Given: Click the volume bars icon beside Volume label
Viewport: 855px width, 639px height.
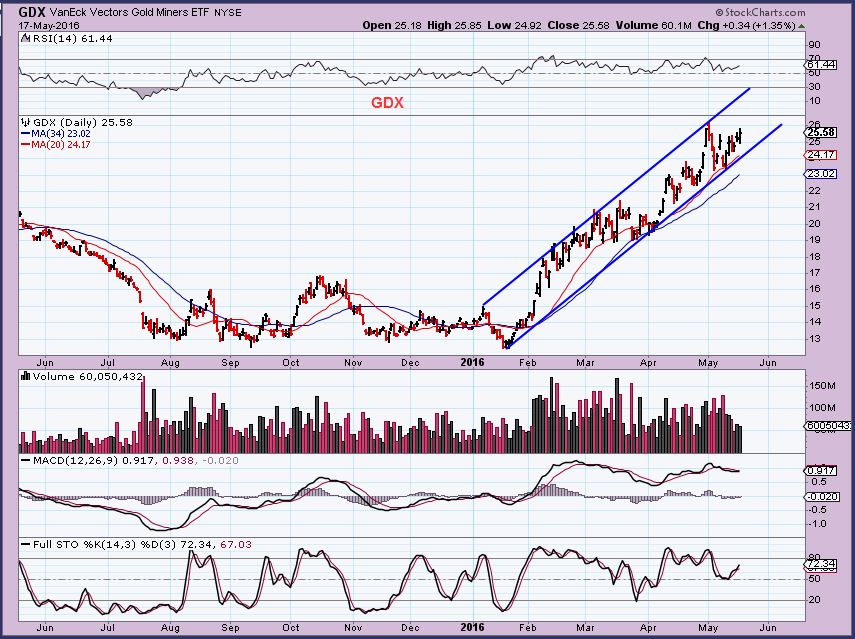Looking at the screenshot, I should (x=26, y=376).
